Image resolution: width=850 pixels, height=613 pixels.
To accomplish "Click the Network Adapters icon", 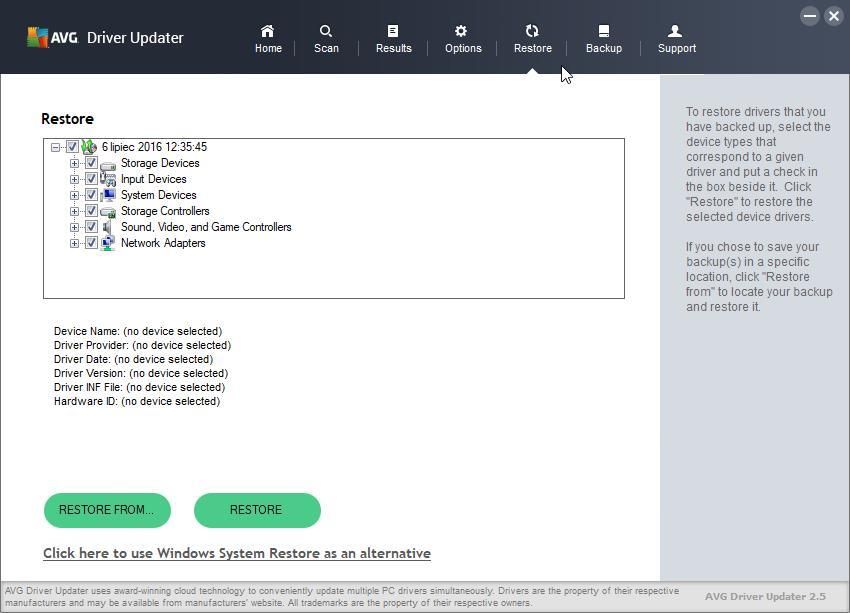I will coord(108,243).
